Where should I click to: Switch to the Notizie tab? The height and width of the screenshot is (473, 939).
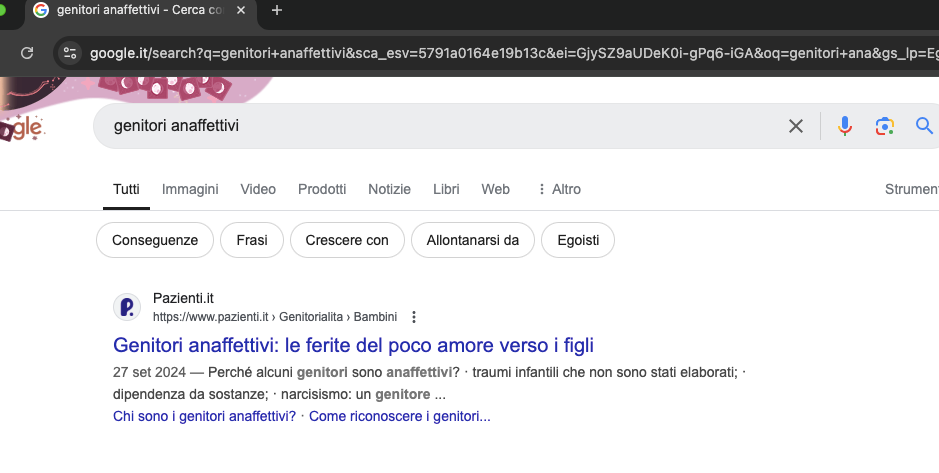(389, 189)
